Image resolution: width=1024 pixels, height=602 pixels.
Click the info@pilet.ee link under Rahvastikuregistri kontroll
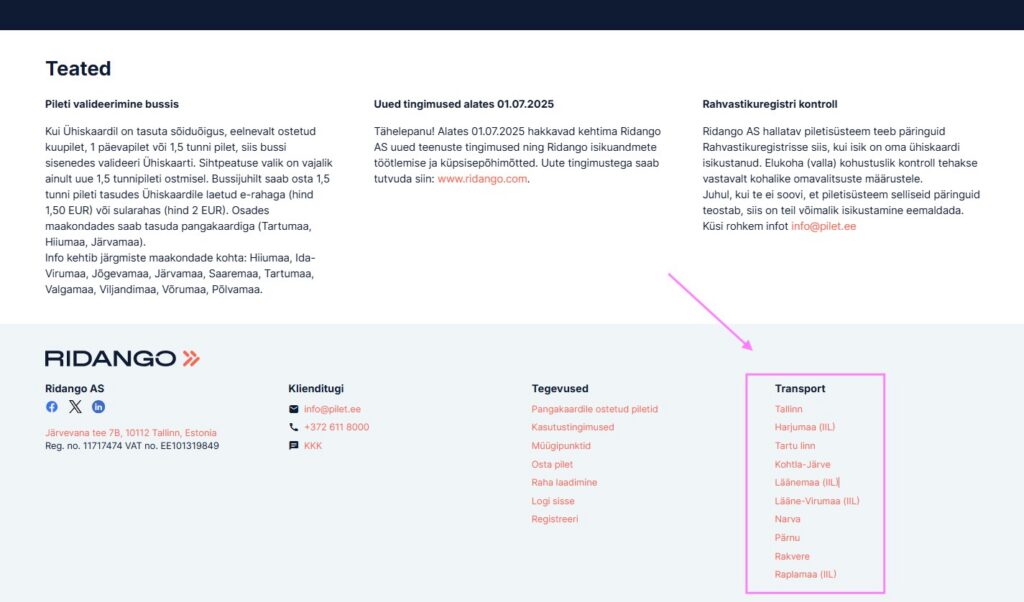tap(823, 227)
